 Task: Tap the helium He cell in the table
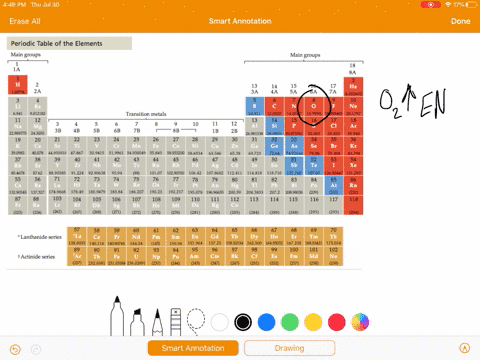click(353, 87)
